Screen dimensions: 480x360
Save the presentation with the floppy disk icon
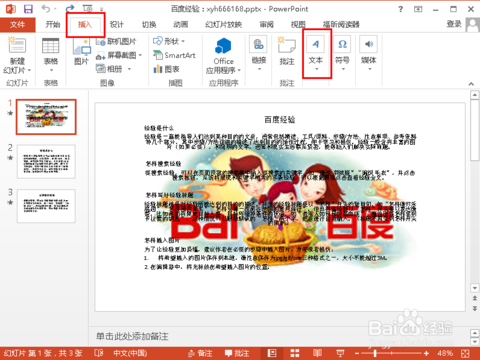(28, 9)
